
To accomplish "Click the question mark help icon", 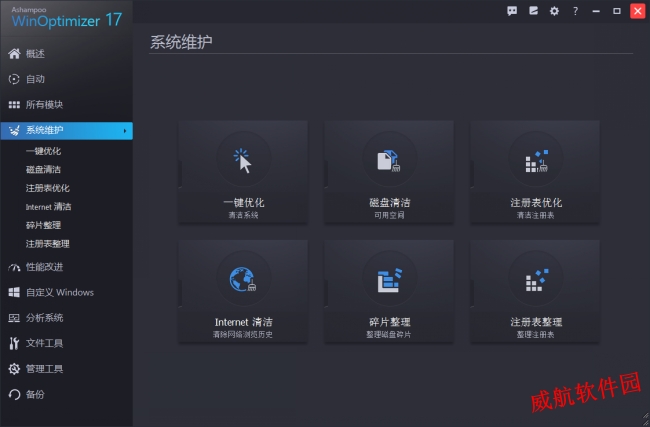I will [575, 11].
